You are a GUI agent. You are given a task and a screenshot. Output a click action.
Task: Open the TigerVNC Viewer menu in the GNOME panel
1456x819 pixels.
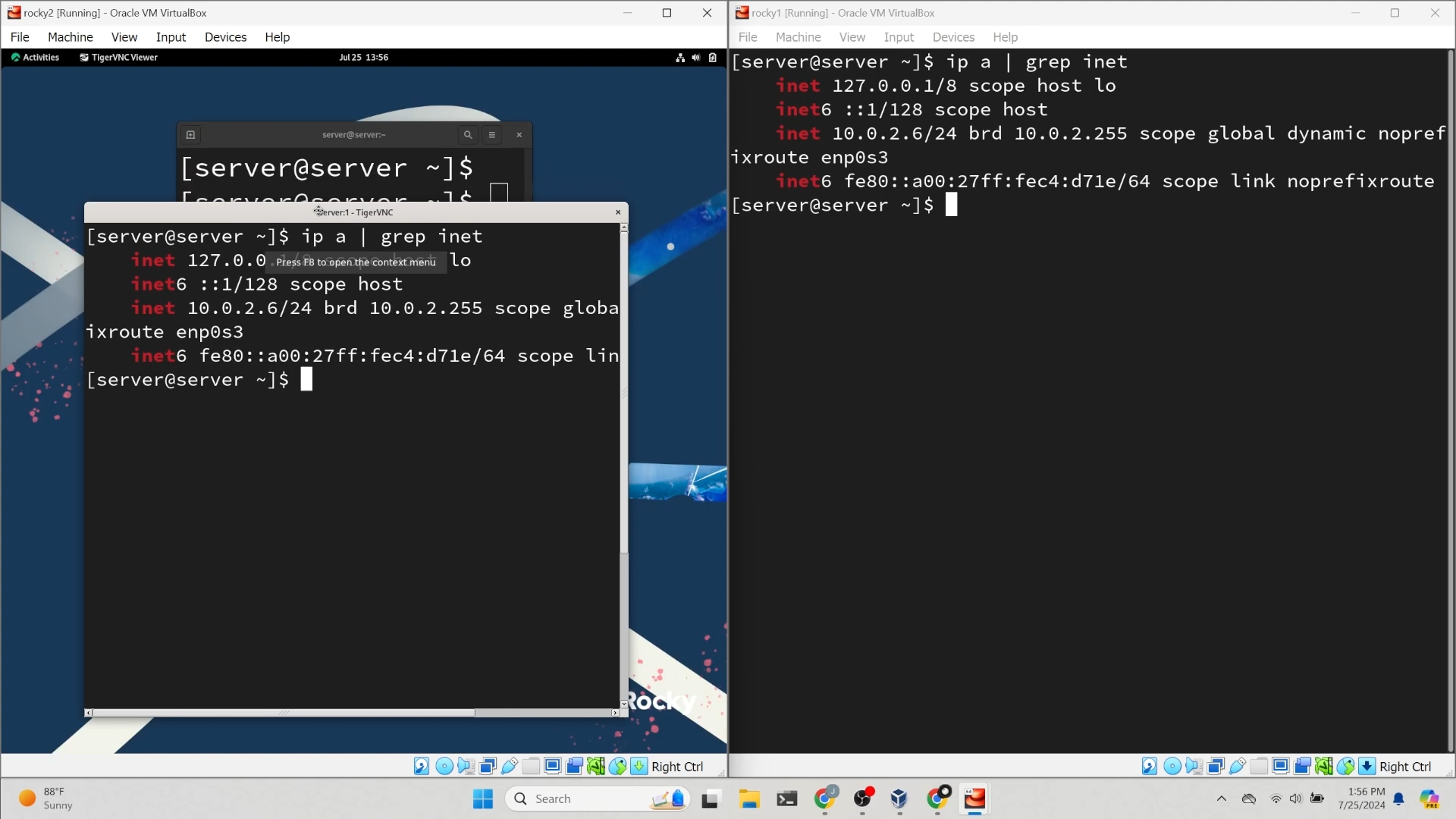coord(118,57)
